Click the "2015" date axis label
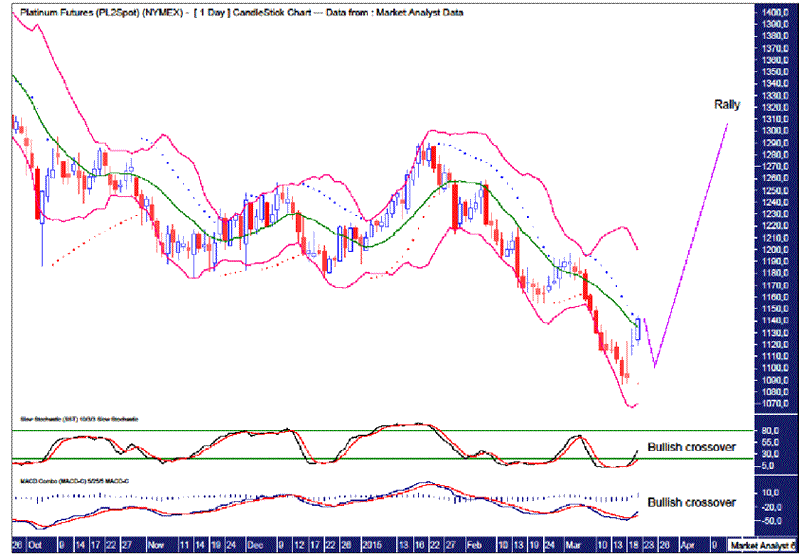Screen dimensions: 800x558 (372, 545)
